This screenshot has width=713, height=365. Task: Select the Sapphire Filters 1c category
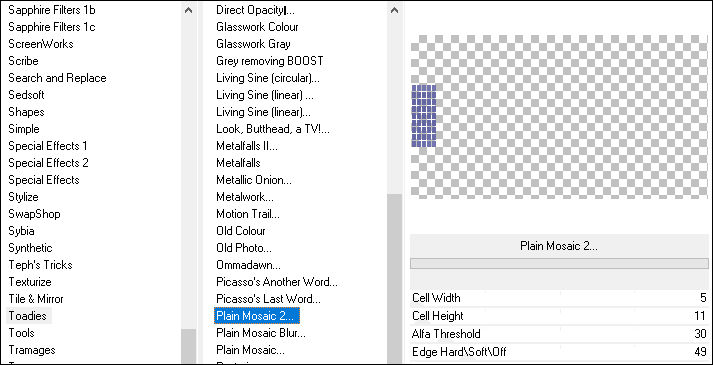click(52, 27)
